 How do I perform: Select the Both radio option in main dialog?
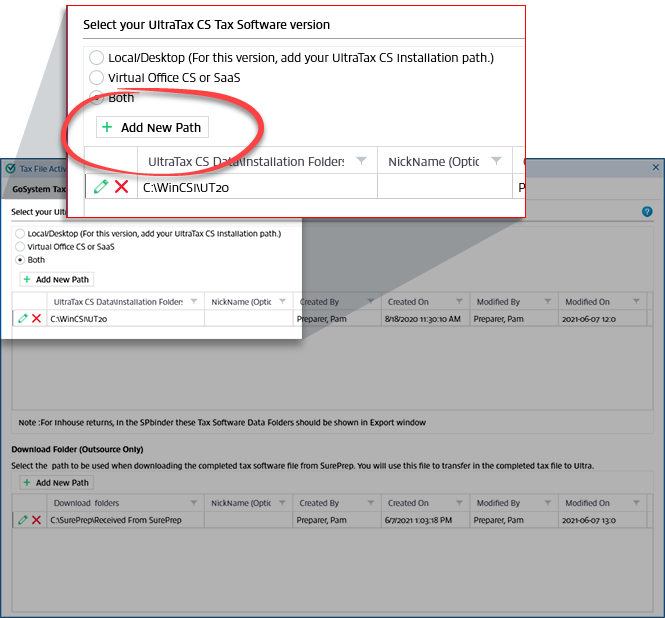click(x=20, y=260)
